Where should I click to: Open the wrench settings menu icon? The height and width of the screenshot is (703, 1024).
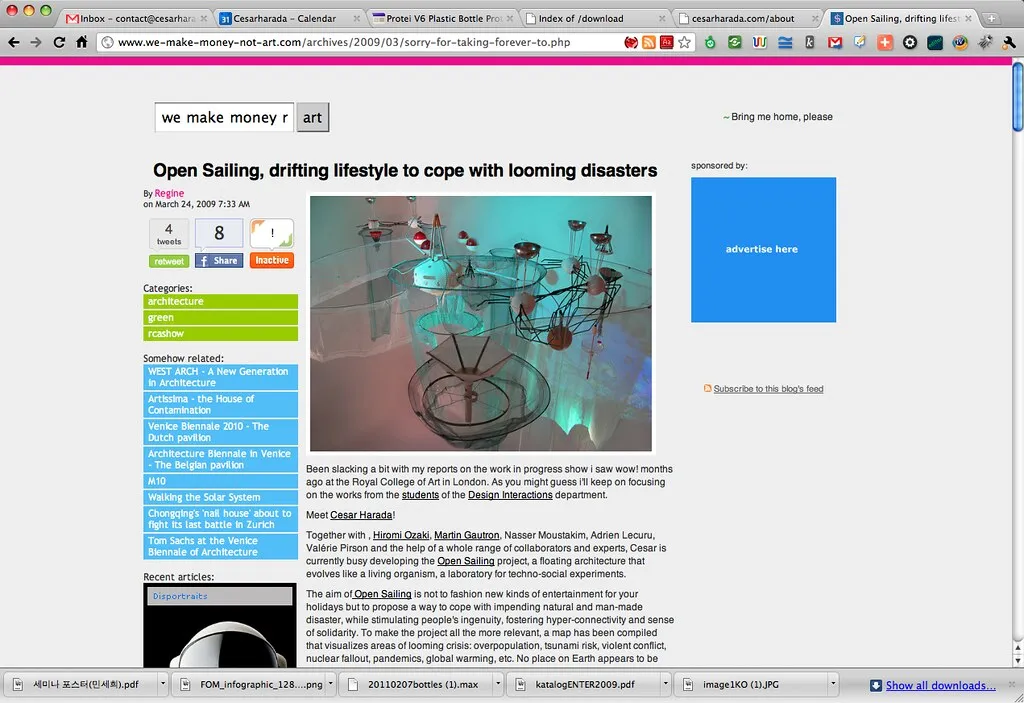[x=1008, y=42]
